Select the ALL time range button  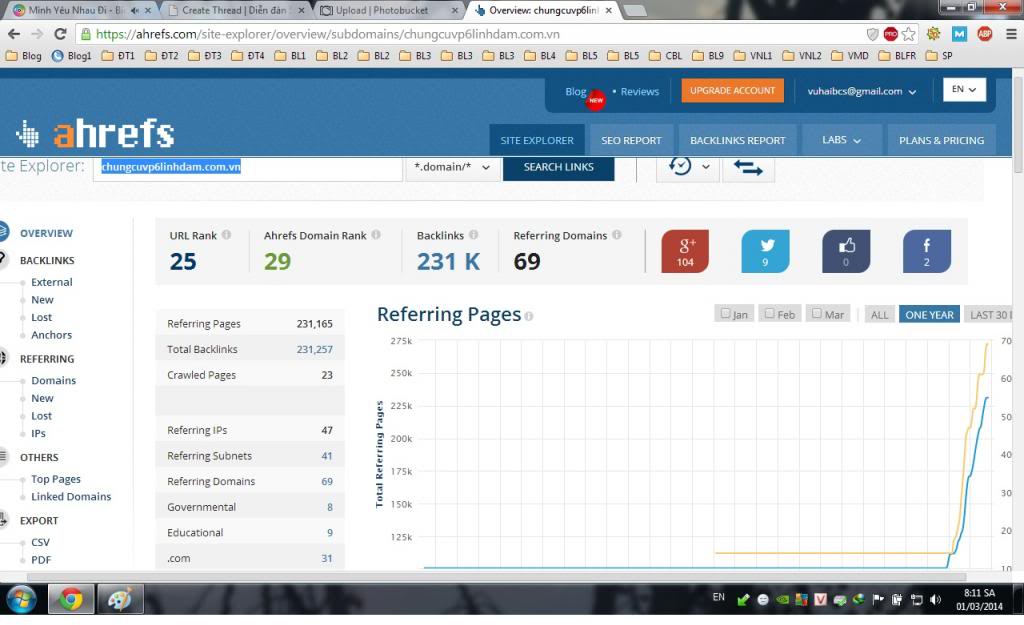[x=879, y=315]
